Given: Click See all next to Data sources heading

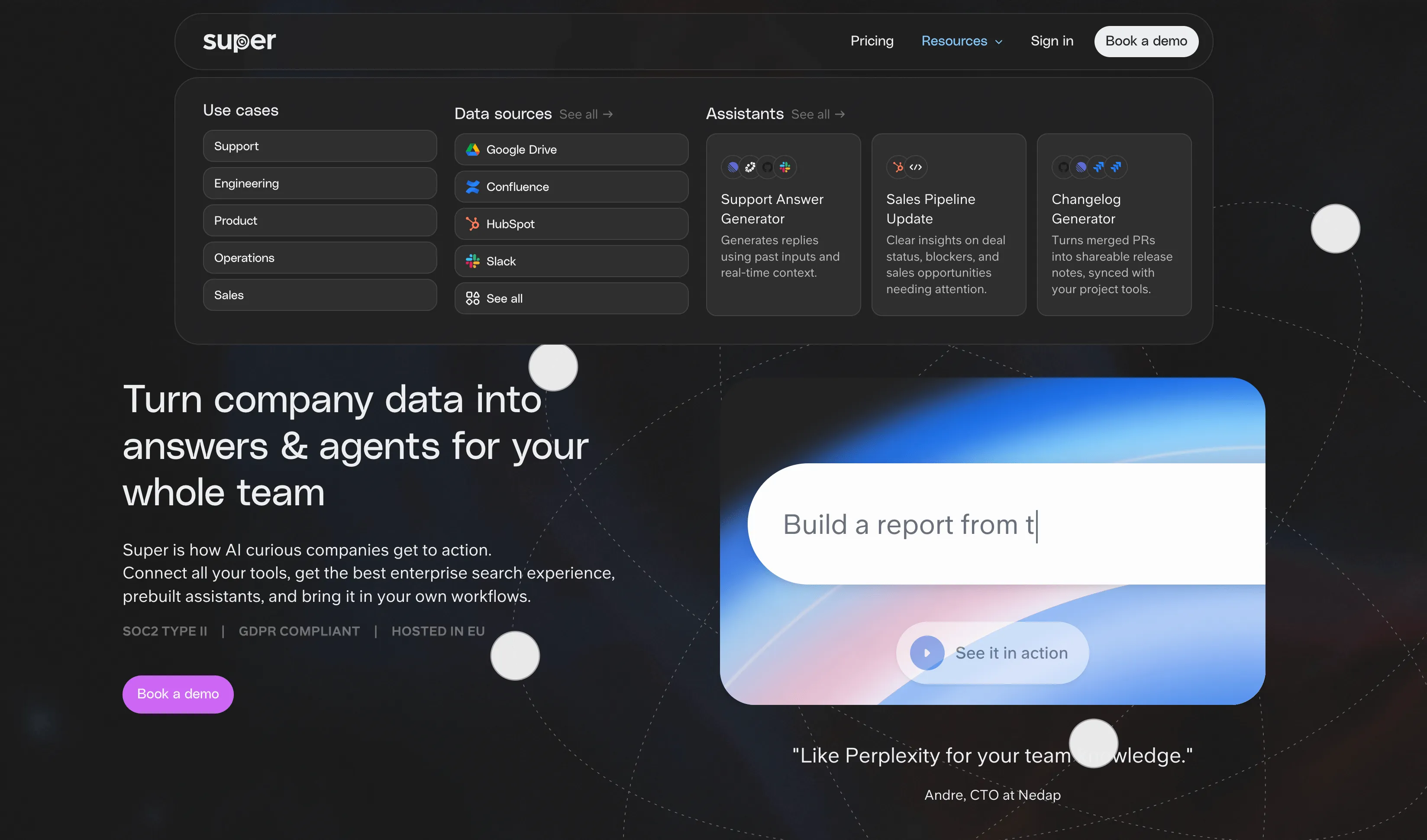Looking at the screenshot, I should pos(586,114).
